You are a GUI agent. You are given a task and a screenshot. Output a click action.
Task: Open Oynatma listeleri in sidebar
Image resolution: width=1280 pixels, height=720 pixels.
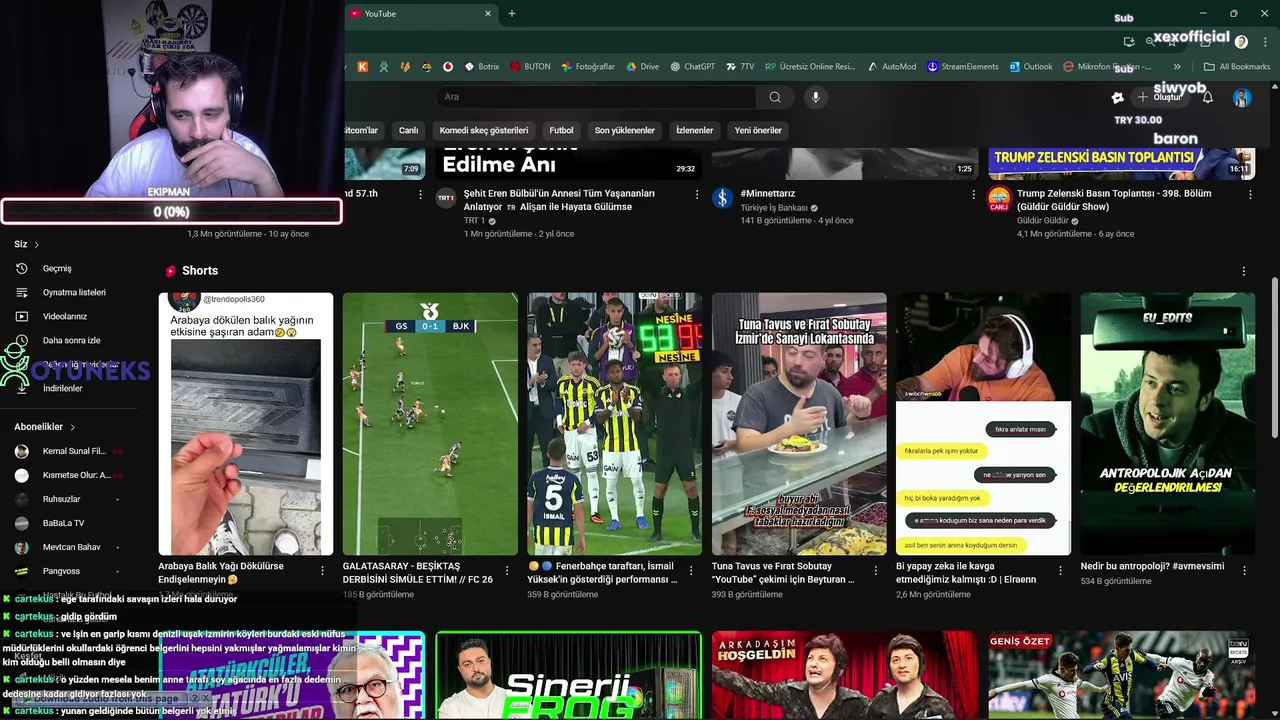(73, 292)
